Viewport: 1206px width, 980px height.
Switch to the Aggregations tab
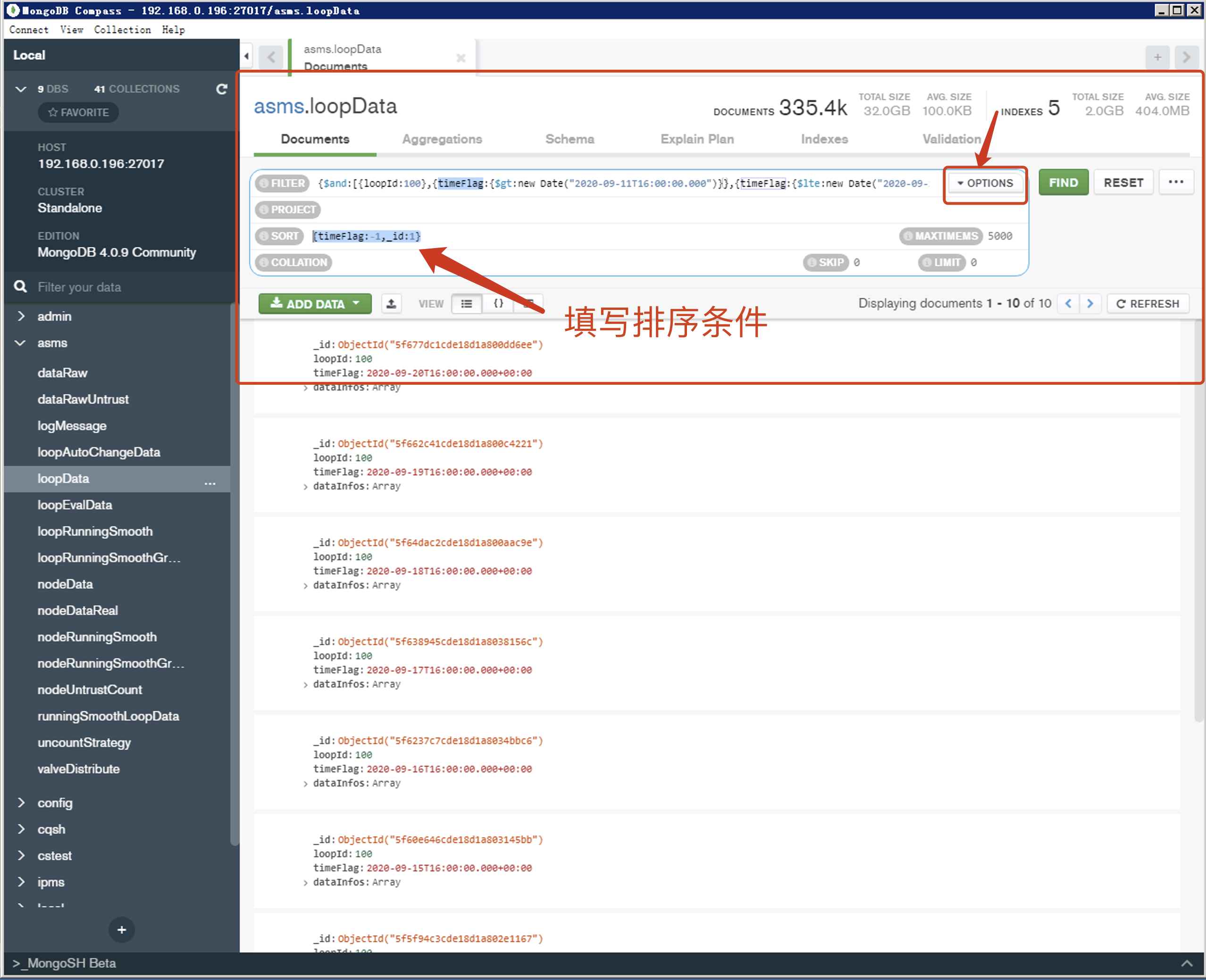coord(442,139)
